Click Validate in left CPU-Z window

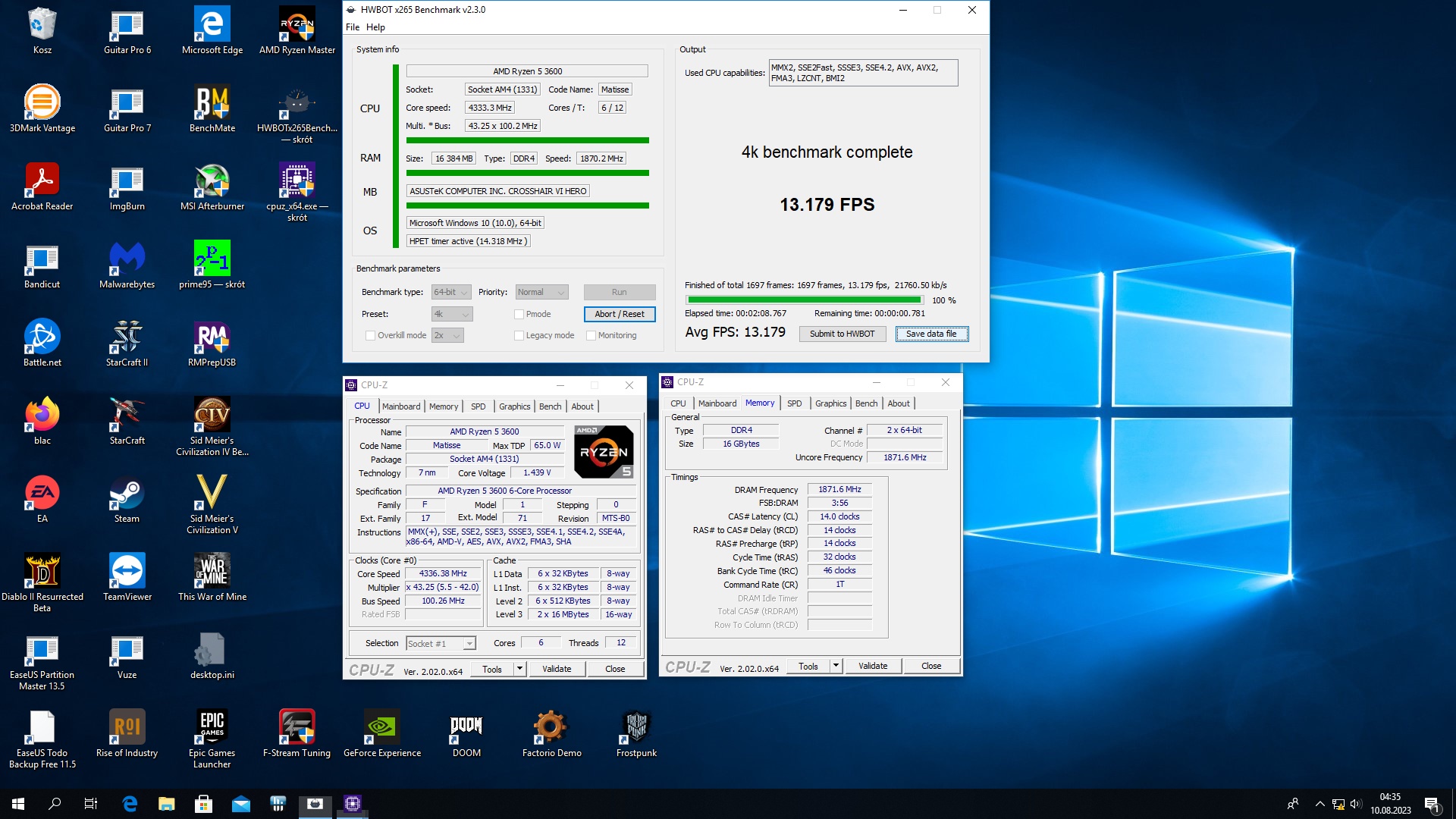click(x=557, y=669)
